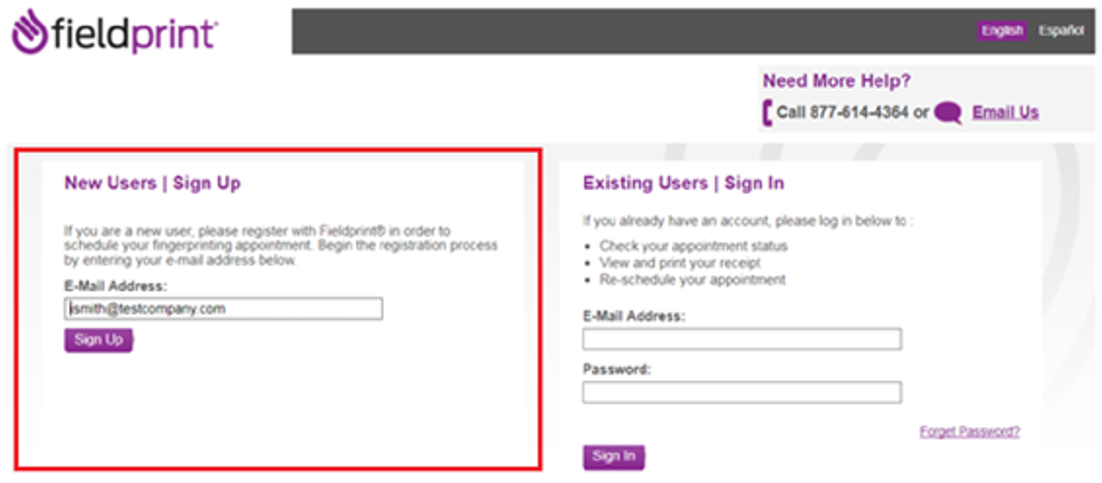Screen dimensions: 1102x483
Task: Select 'Re-schedule your appointment' bullet text
Action: (x=692, y=280)
